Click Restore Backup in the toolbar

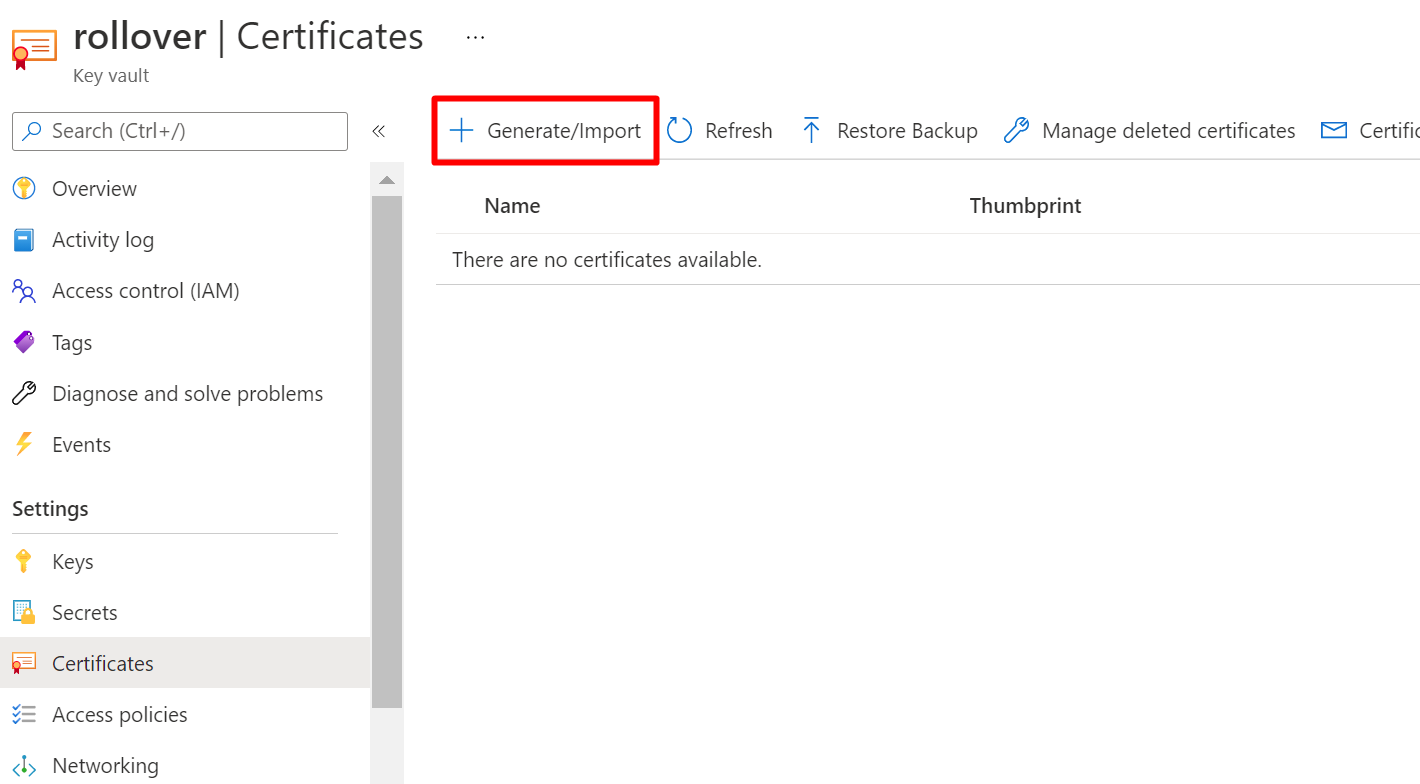point(888,130)
